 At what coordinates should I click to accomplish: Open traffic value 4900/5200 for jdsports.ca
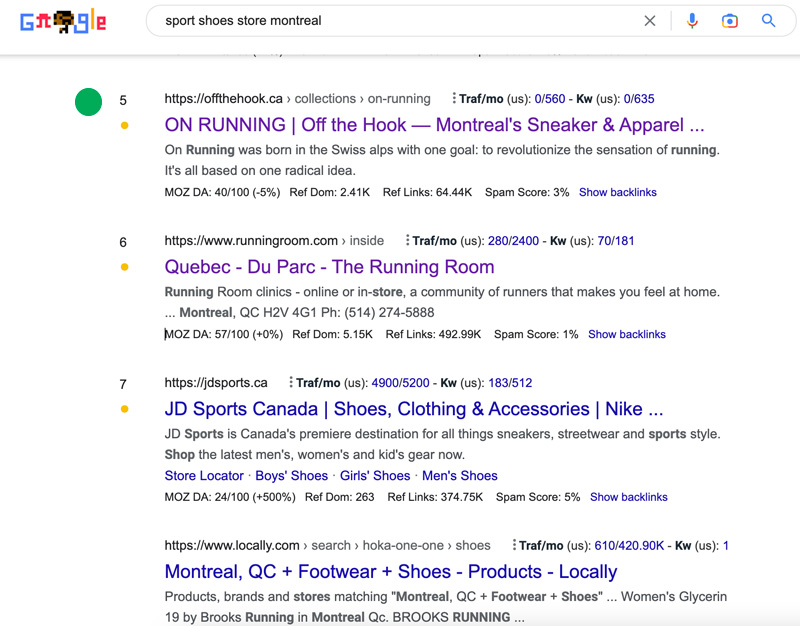[x=401, y=383]
